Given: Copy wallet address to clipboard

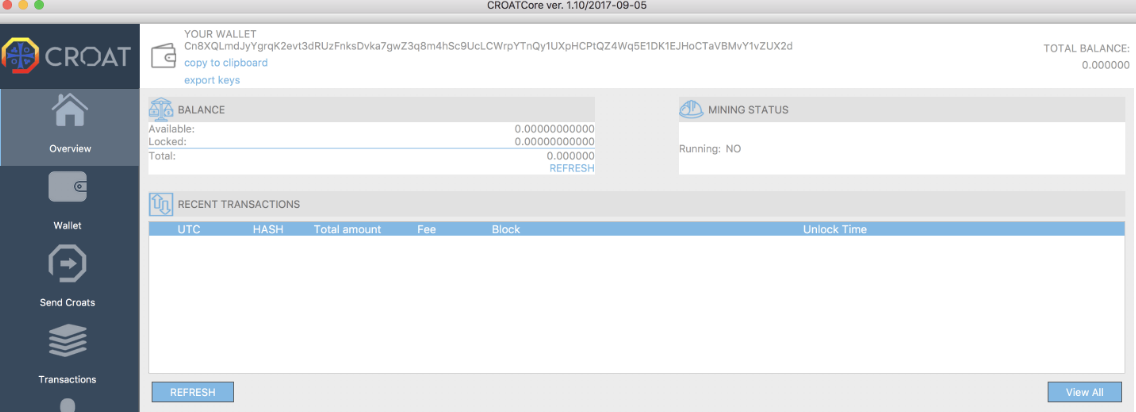Looking at the screenshot, I should click(x=226, y=63).
